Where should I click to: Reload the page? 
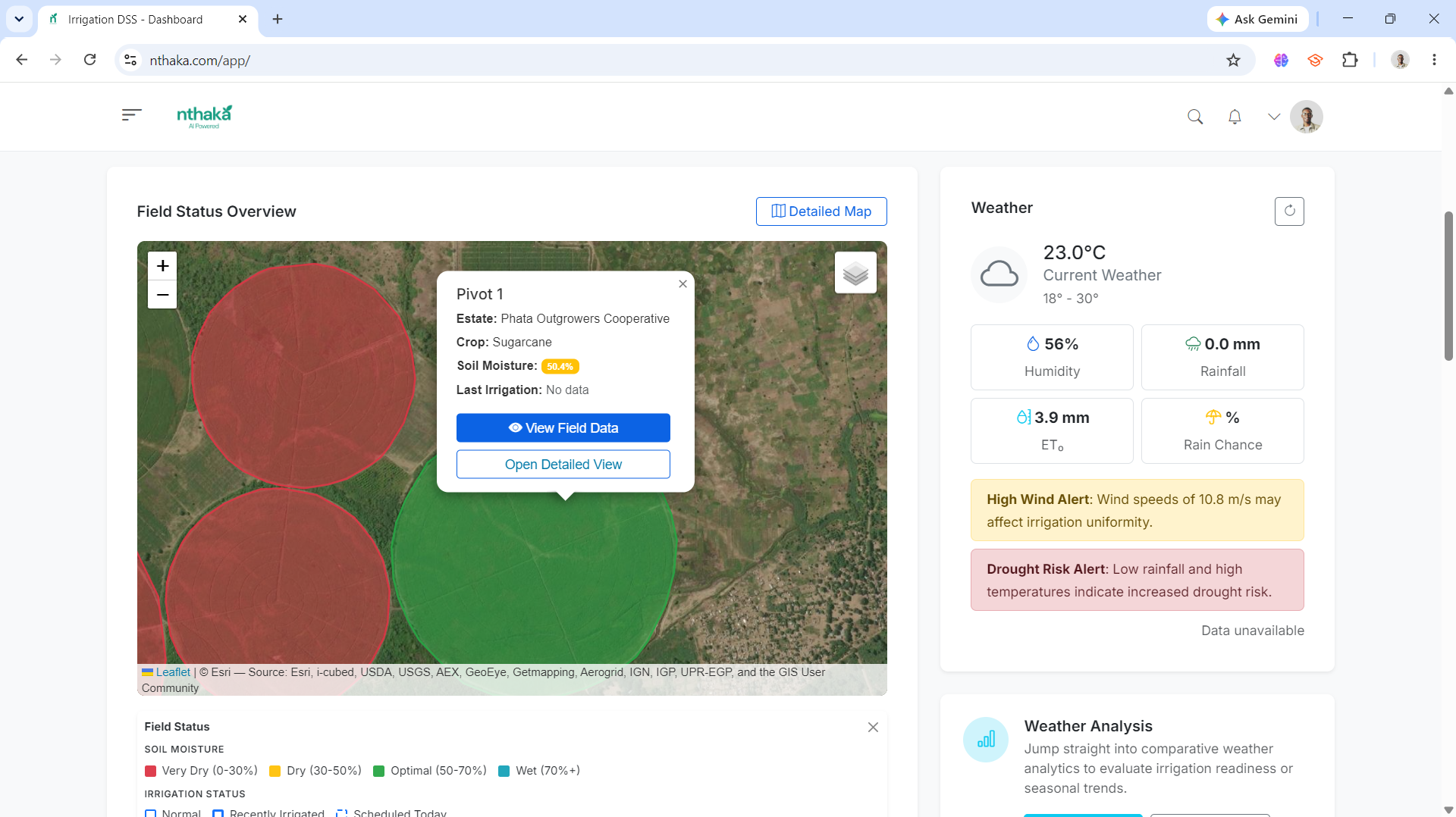click(89, 60)
